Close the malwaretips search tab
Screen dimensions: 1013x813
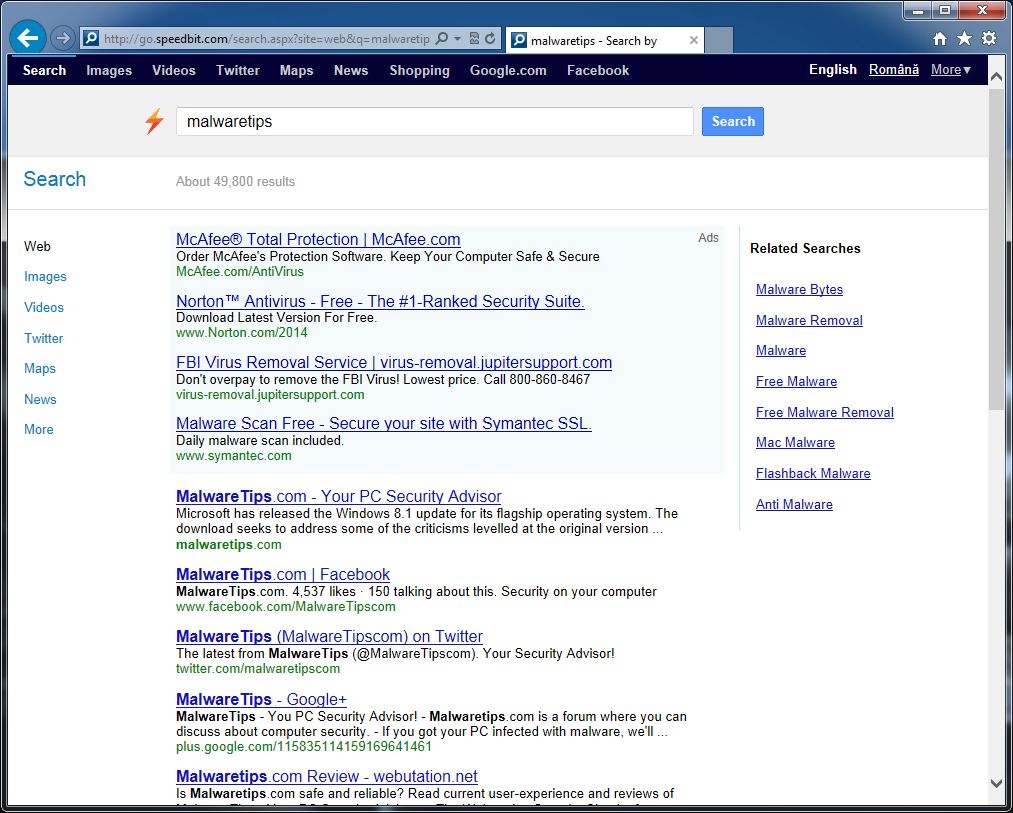tap(693, 40)
